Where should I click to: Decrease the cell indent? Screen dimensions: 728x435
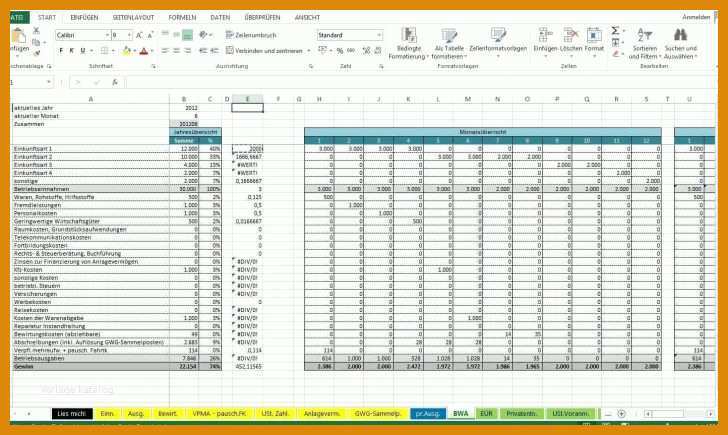pos(203,51)
